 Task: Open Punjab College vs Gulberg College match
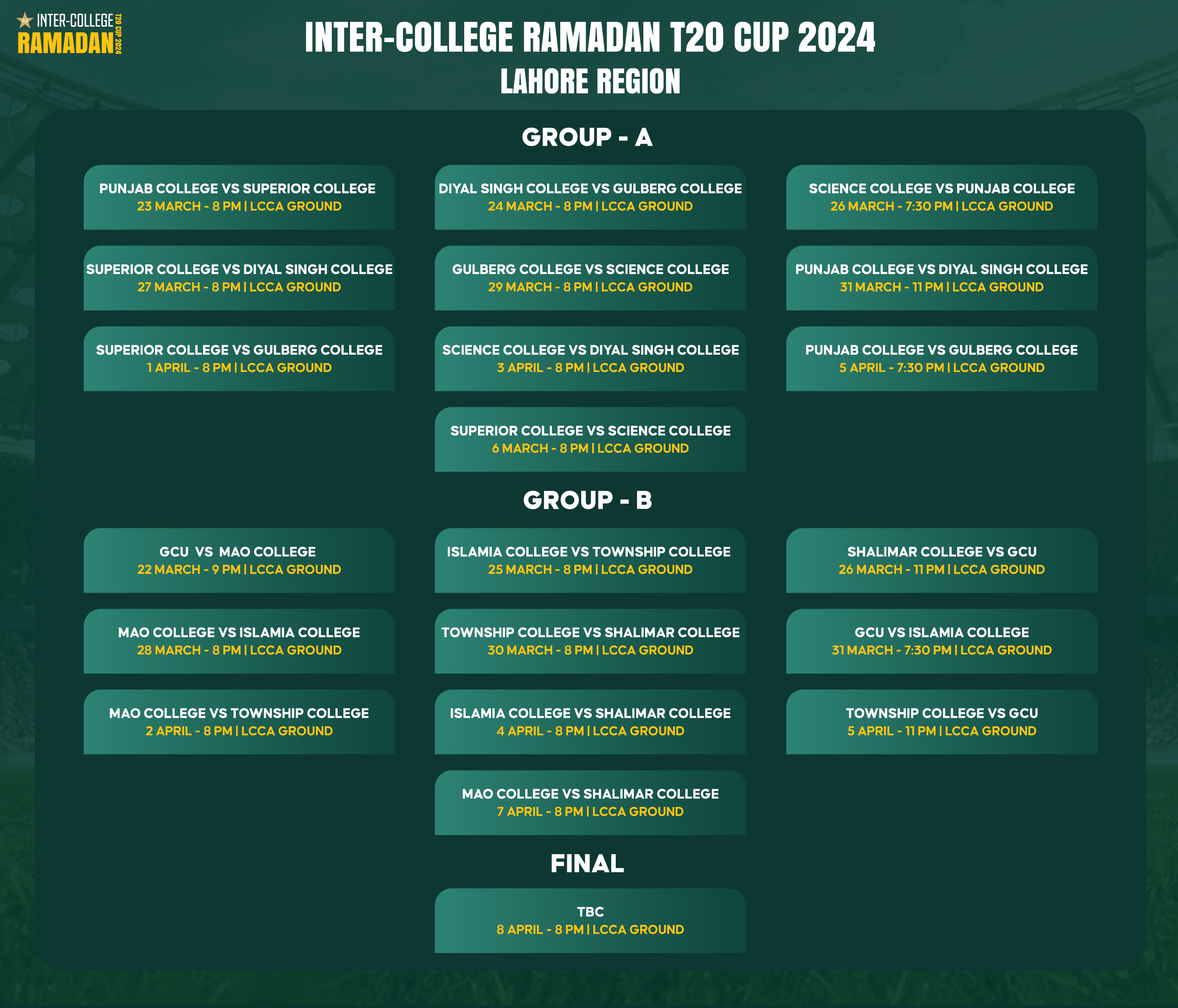pos(942,359)
